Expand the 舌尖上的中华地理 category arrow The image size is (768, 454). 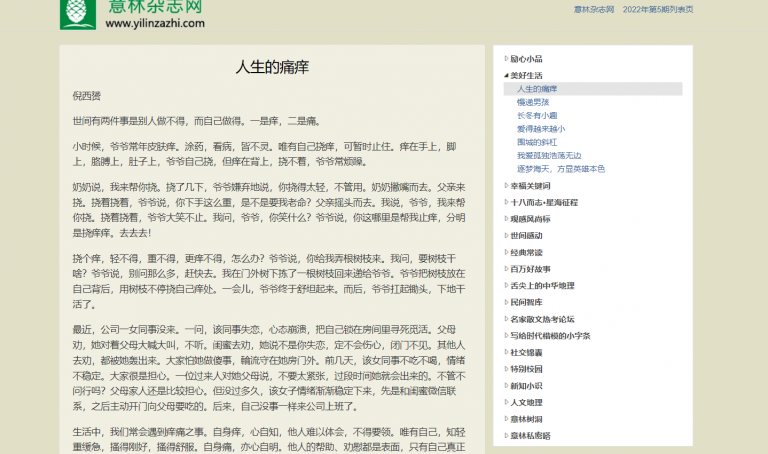[506, 286]
